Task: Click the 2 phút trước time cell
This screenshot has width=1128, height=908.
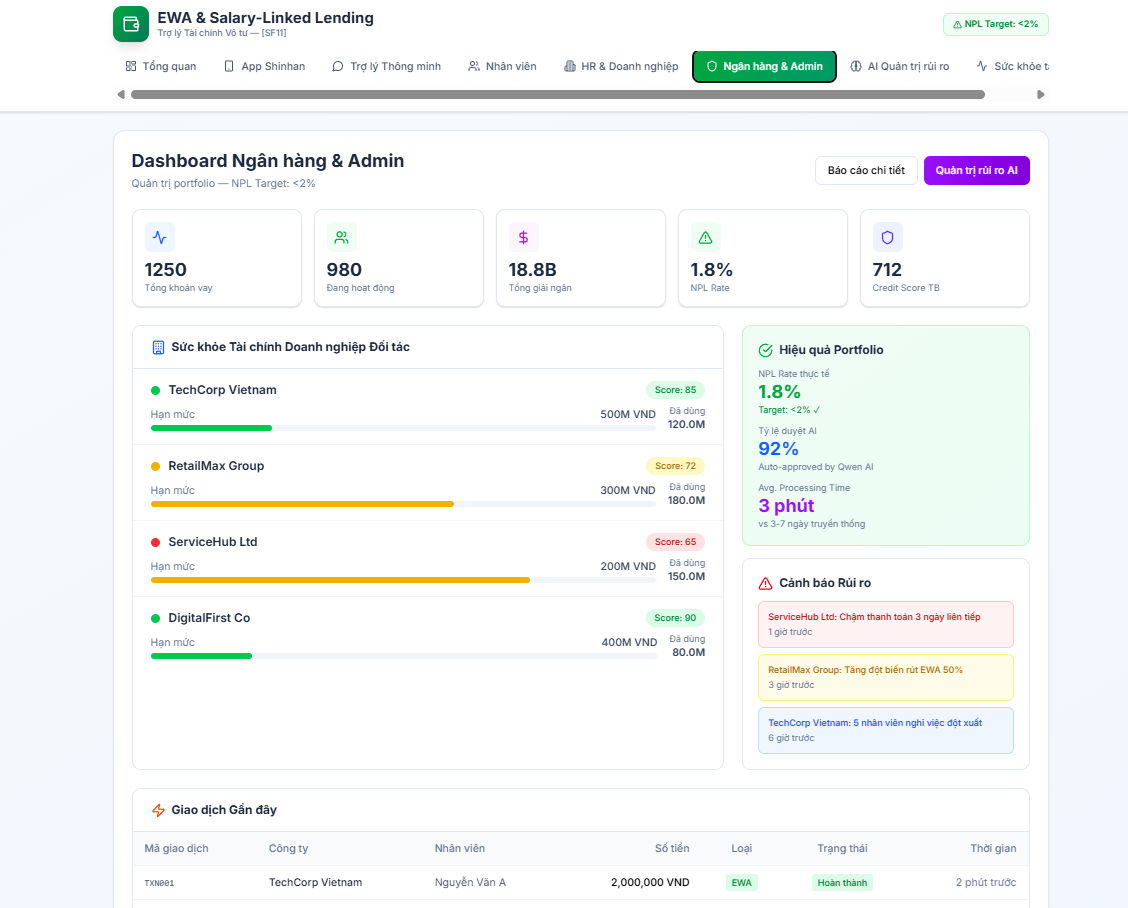Action: tap(986, 883)
